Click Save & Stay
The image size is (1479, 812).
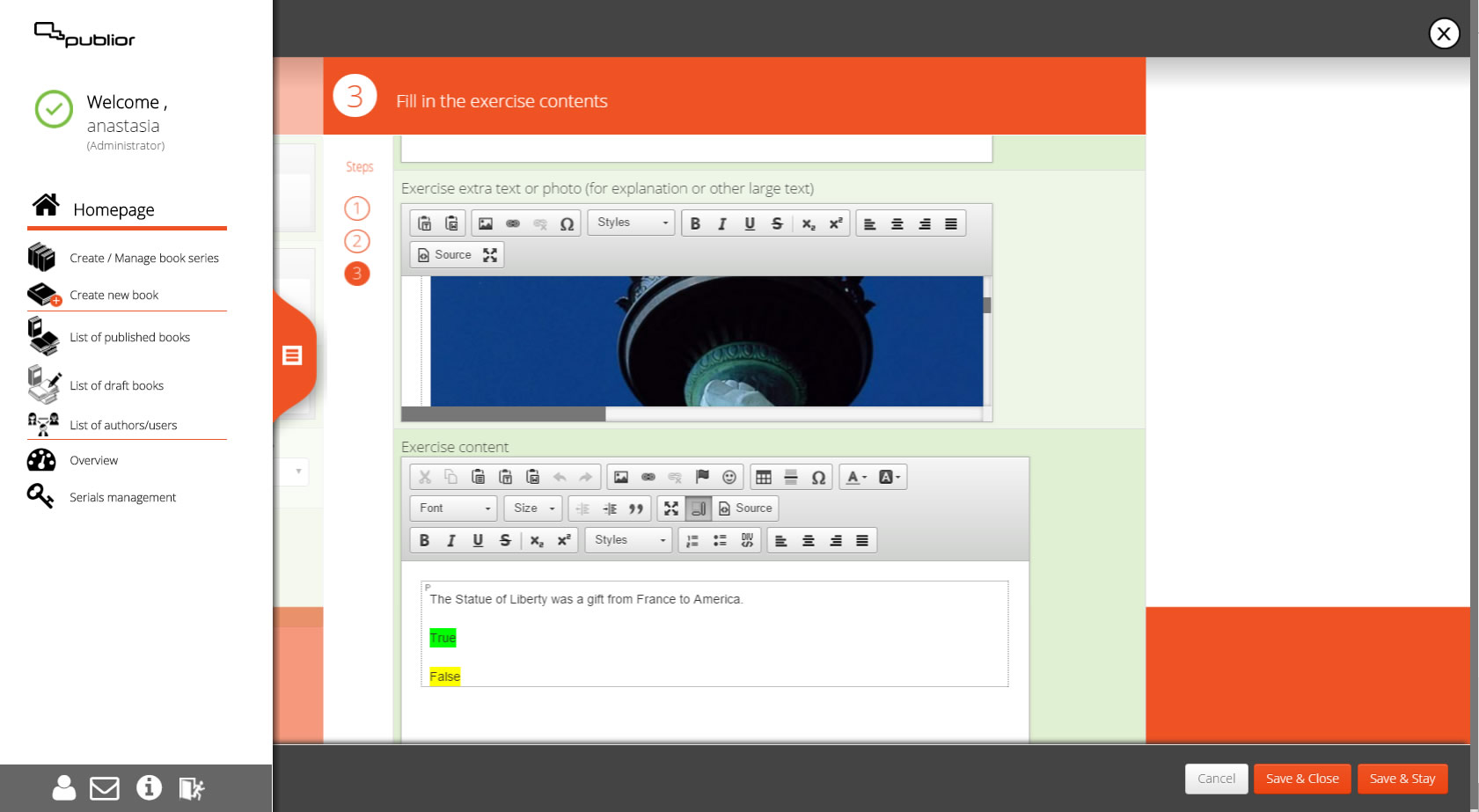tap(1402, 779)
